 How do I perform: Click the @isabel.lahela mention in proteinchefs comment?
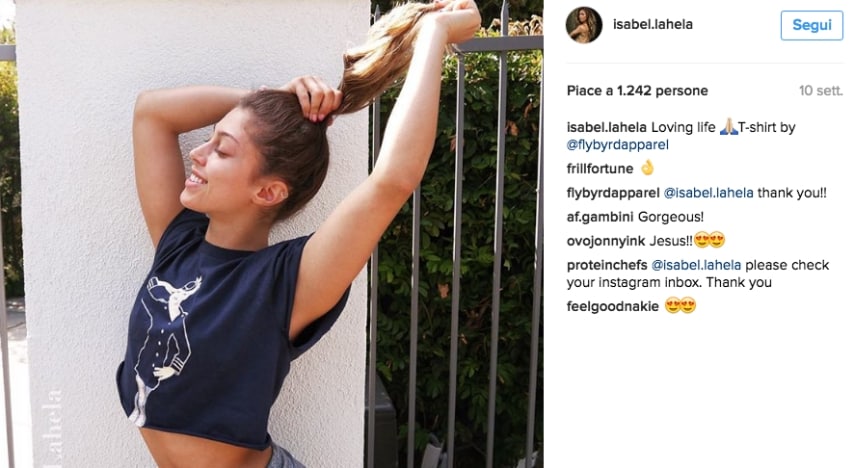coord(696,265)
